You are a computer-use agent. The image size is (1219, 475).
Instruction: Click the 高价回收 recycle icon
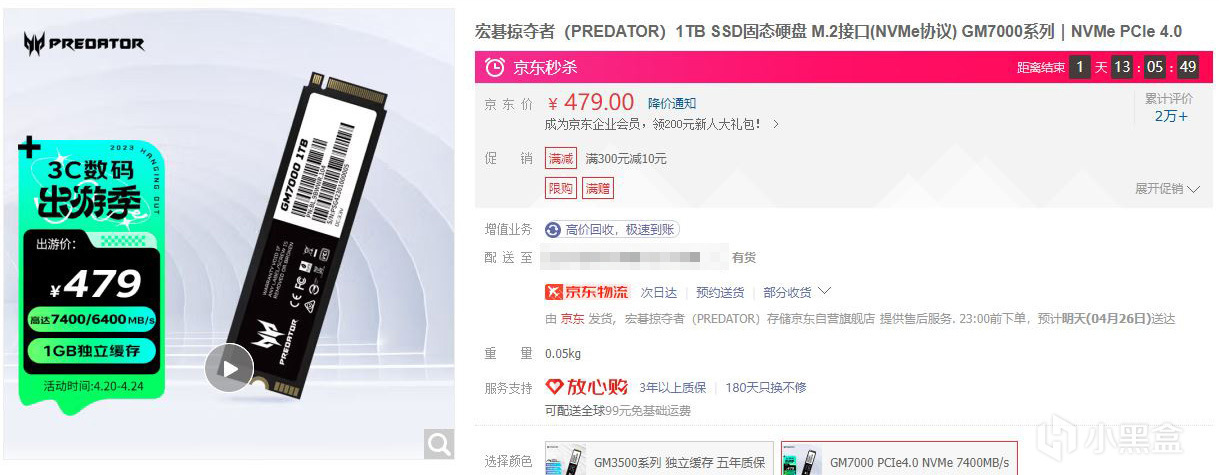coord(553,229)
